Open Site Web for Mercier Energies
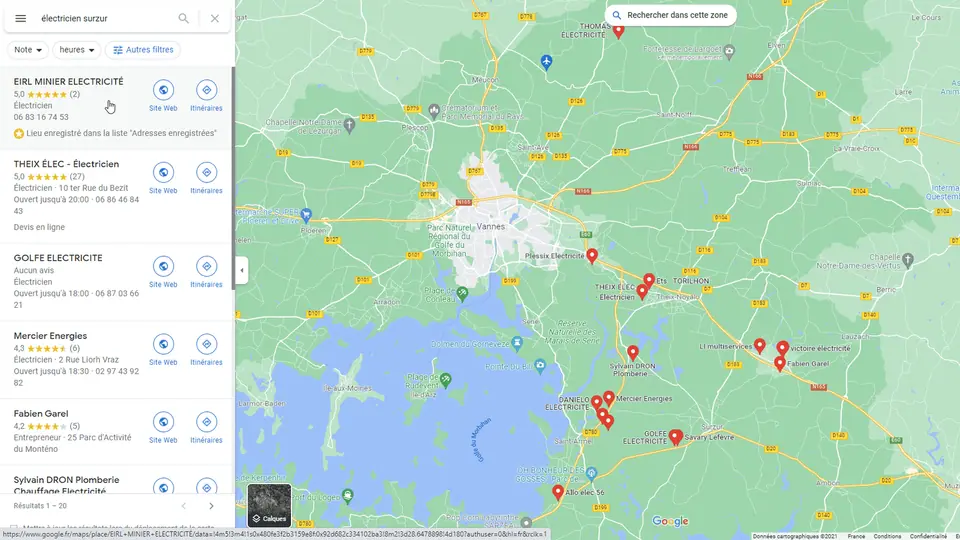This screenshot has height=540, width=960. (163, 350)
